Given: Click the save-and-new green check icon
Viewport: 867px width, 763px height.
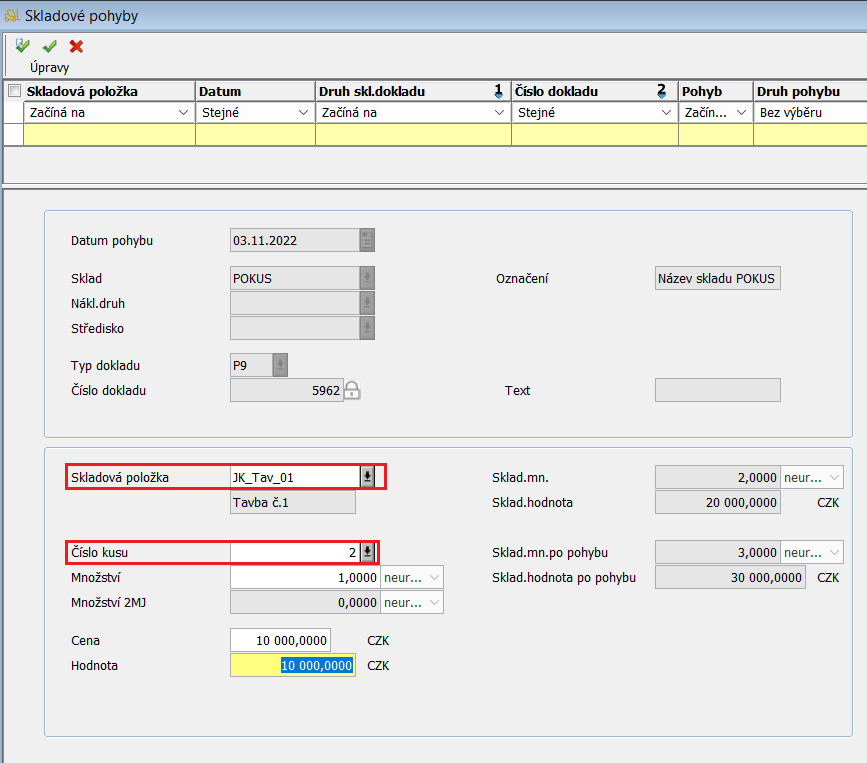Looking at the screenshot, I should pos(23,46).
